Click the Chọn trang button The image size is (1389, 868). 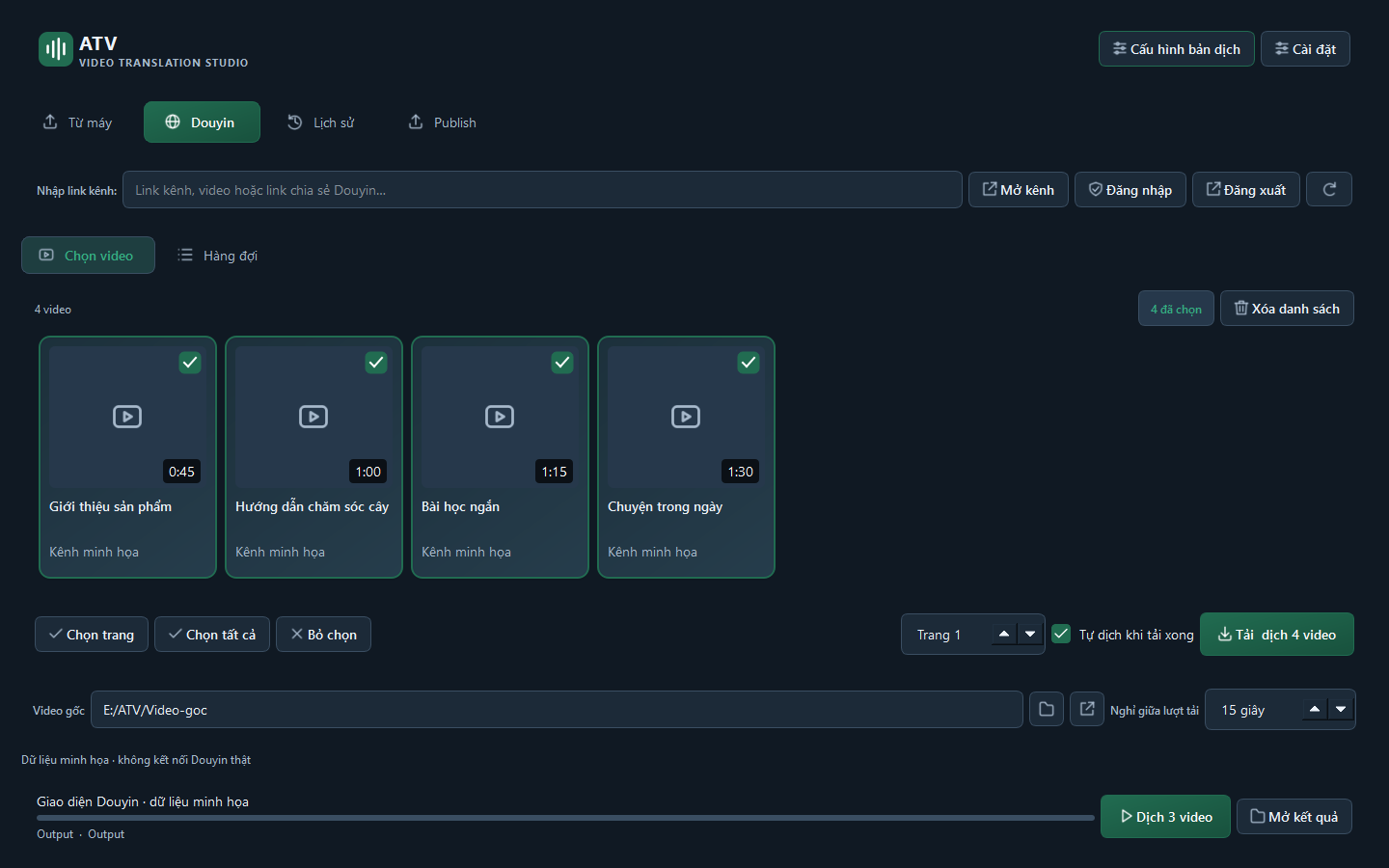[92, 635]
